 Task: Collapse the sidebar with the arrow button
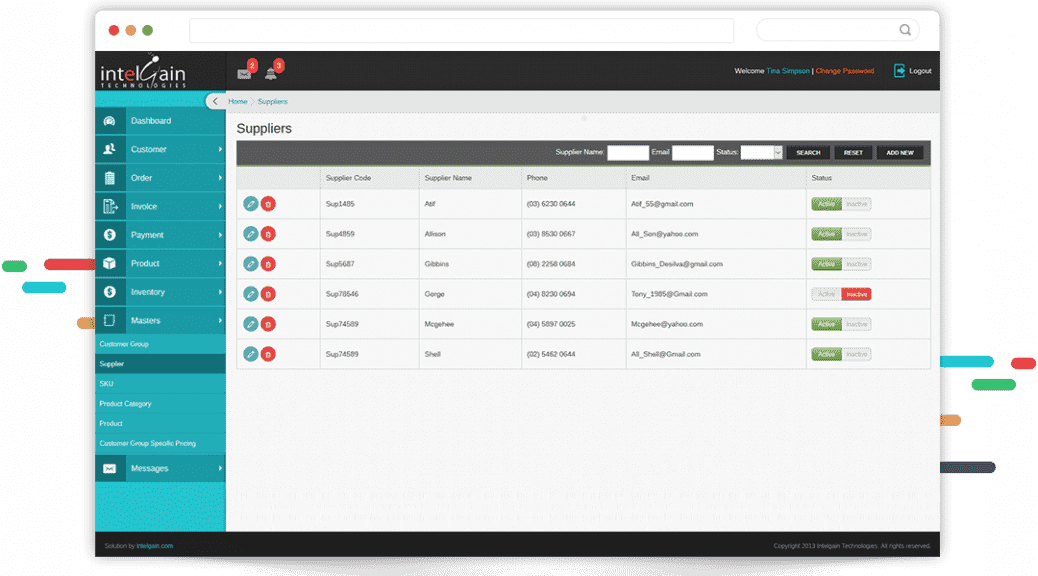[x=214, y=101]
